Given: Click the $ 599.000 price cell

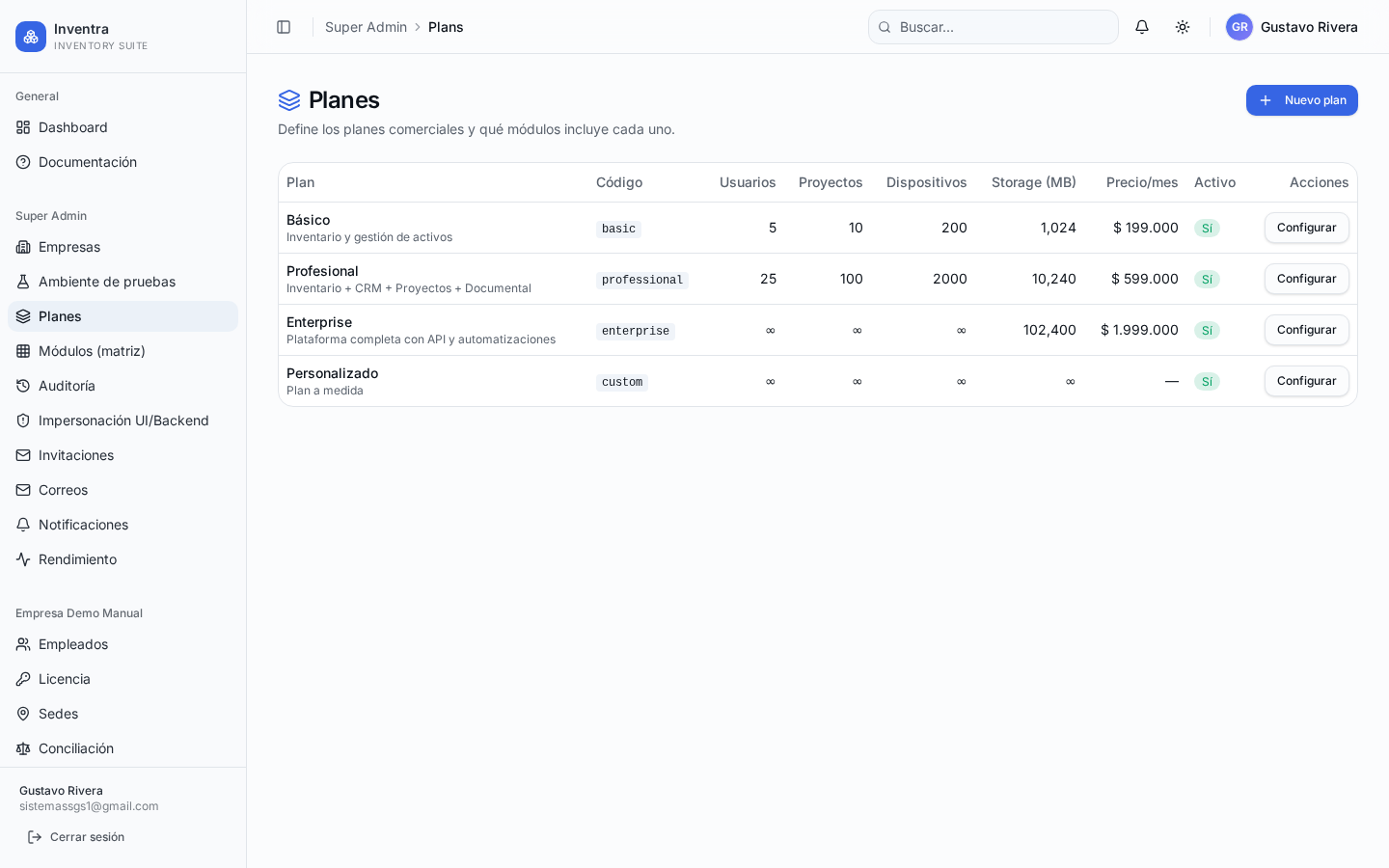Looking at the screenshot, I should pos(1145,279).
